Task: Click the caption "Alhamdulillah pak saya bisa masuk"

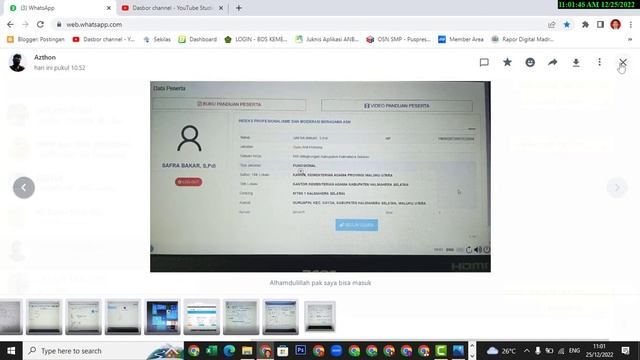Action: pyautogui.click(x=320, y=282)
